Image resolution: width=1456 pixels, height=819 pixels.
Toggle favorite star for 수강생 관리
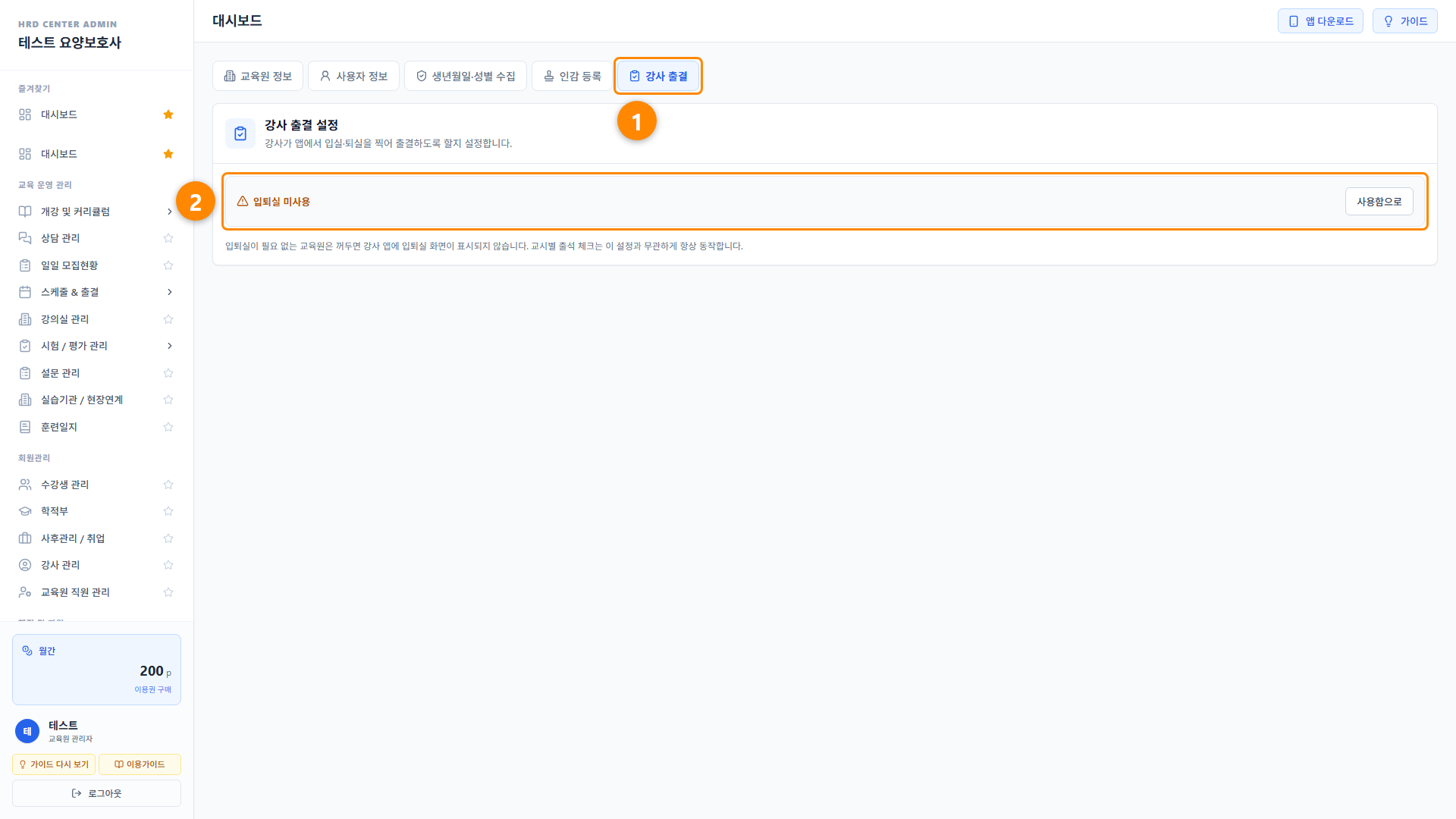click(x=168, y=485)
